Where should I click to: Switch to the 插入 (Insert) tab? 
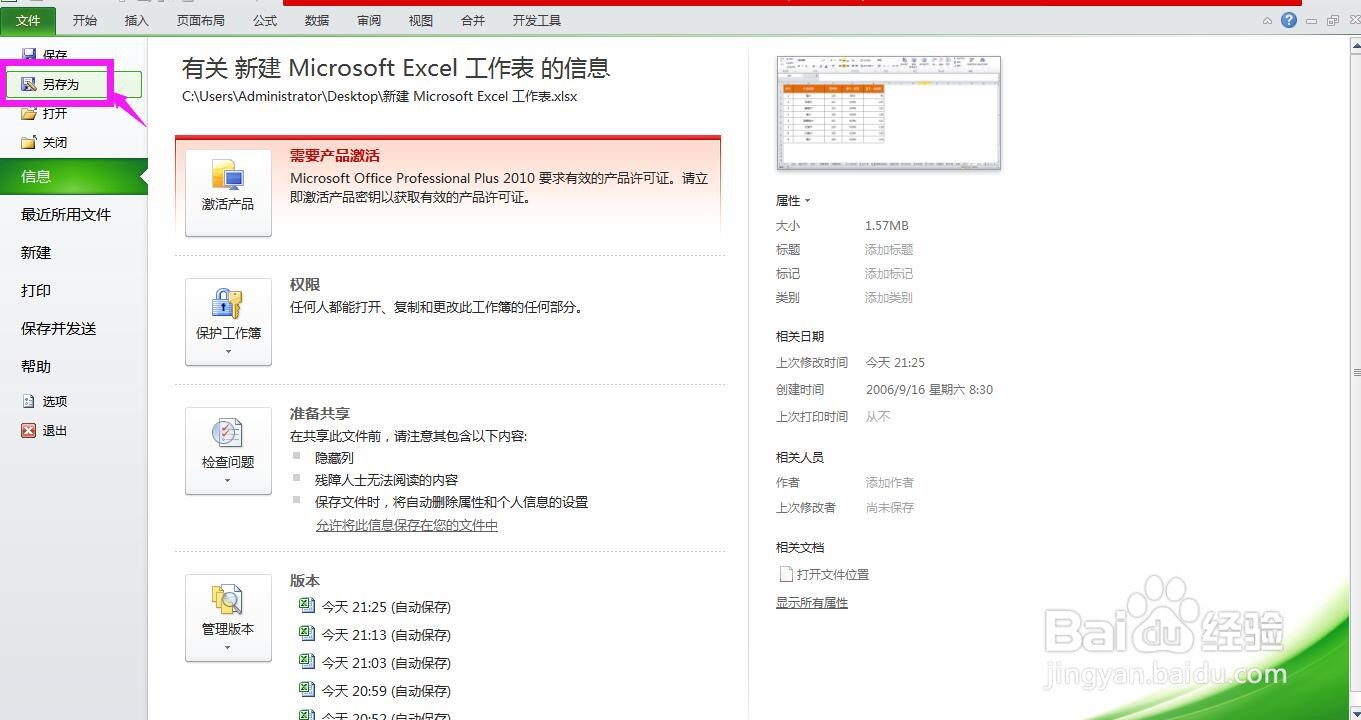pos(137,20)
